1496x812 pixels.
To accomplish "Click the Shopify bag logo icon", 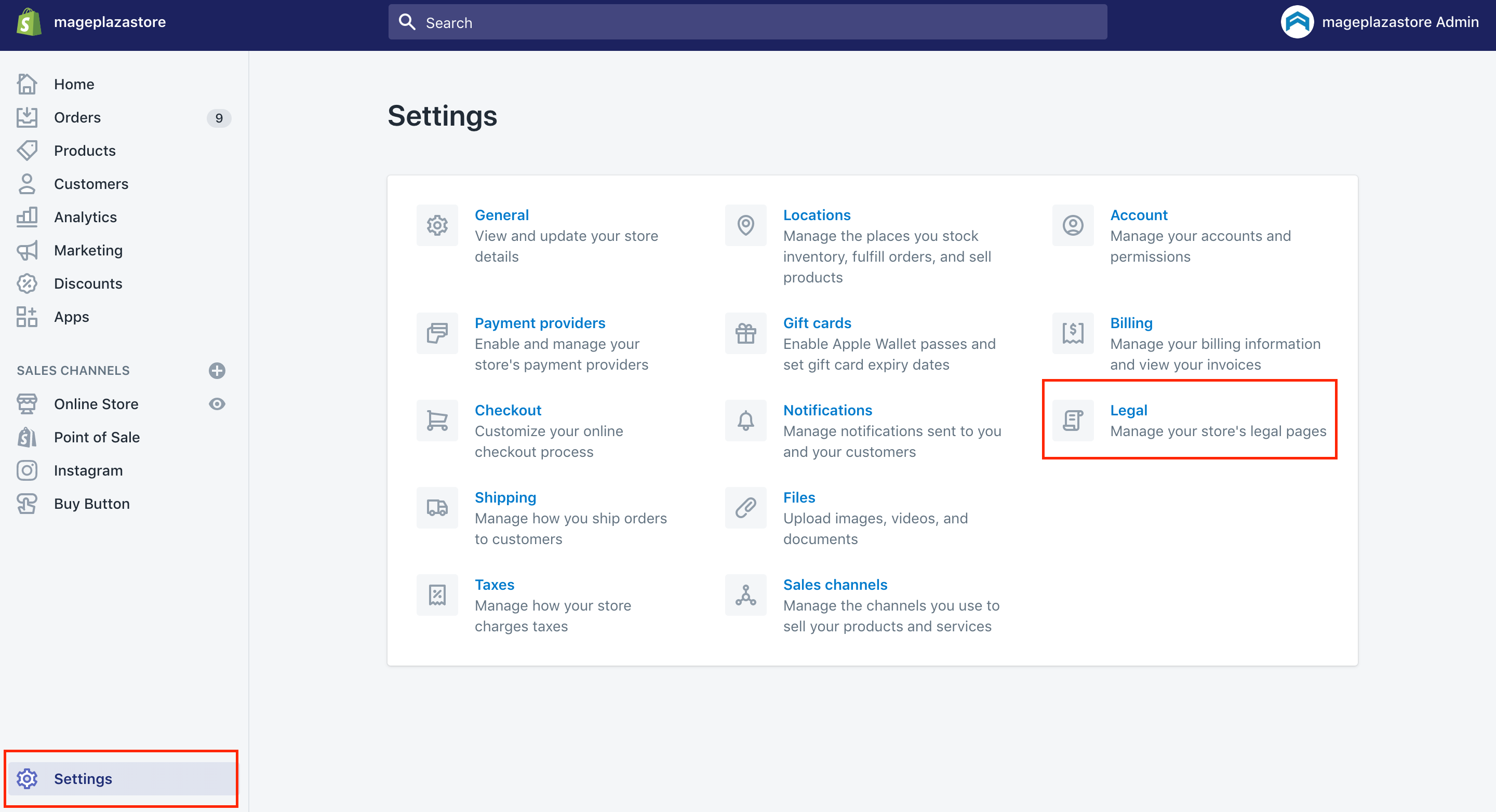I will pos(29,22).
